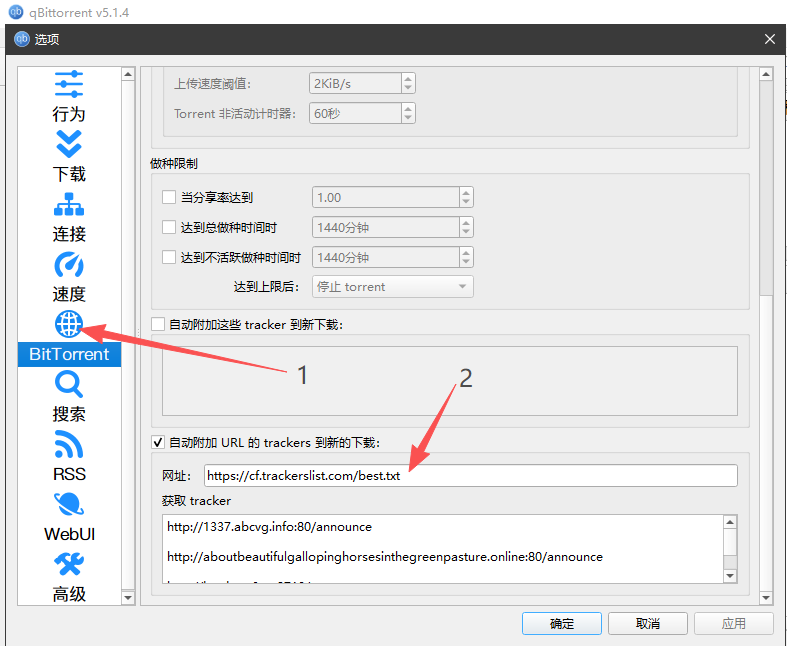Open the 行为 (Behavior) settings icon
Screen dimensions: 787x646
click(x=69, y=84)
